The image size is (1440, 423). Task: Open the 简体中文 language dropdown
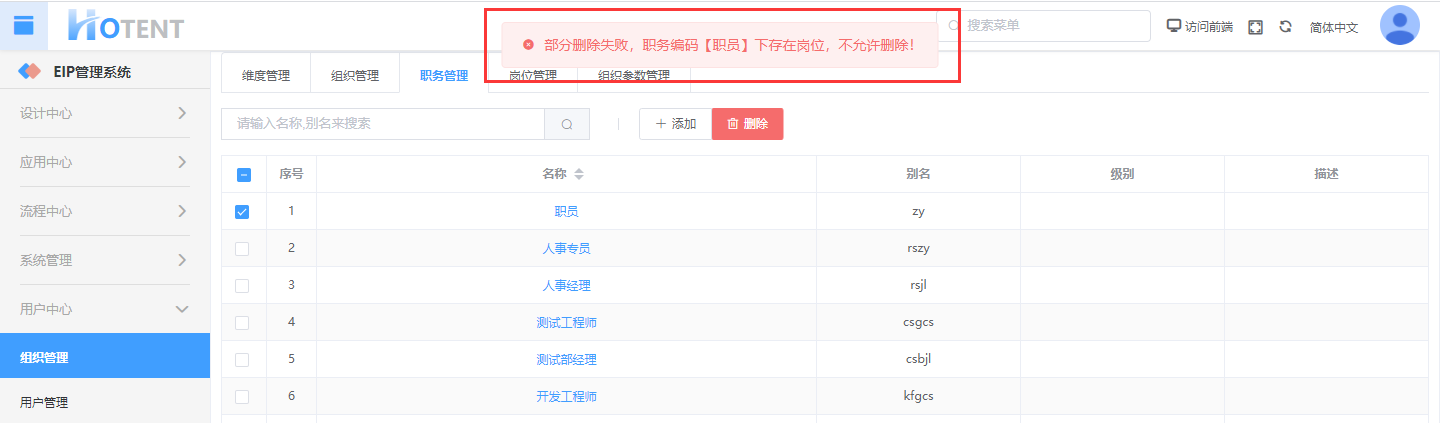[x=1334, y=27]
